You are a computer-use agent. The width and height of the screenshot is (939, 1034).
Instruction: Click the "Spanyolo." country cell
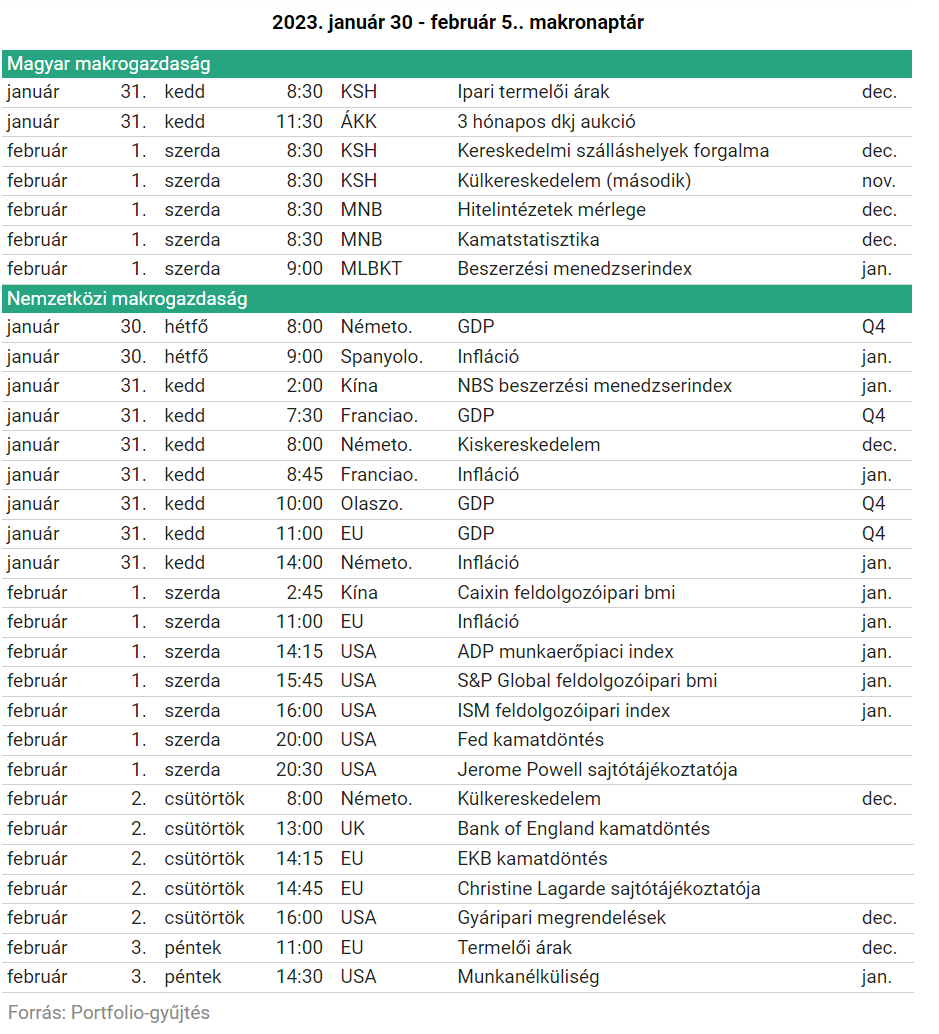pyautogui.click(x=381, y=357)
